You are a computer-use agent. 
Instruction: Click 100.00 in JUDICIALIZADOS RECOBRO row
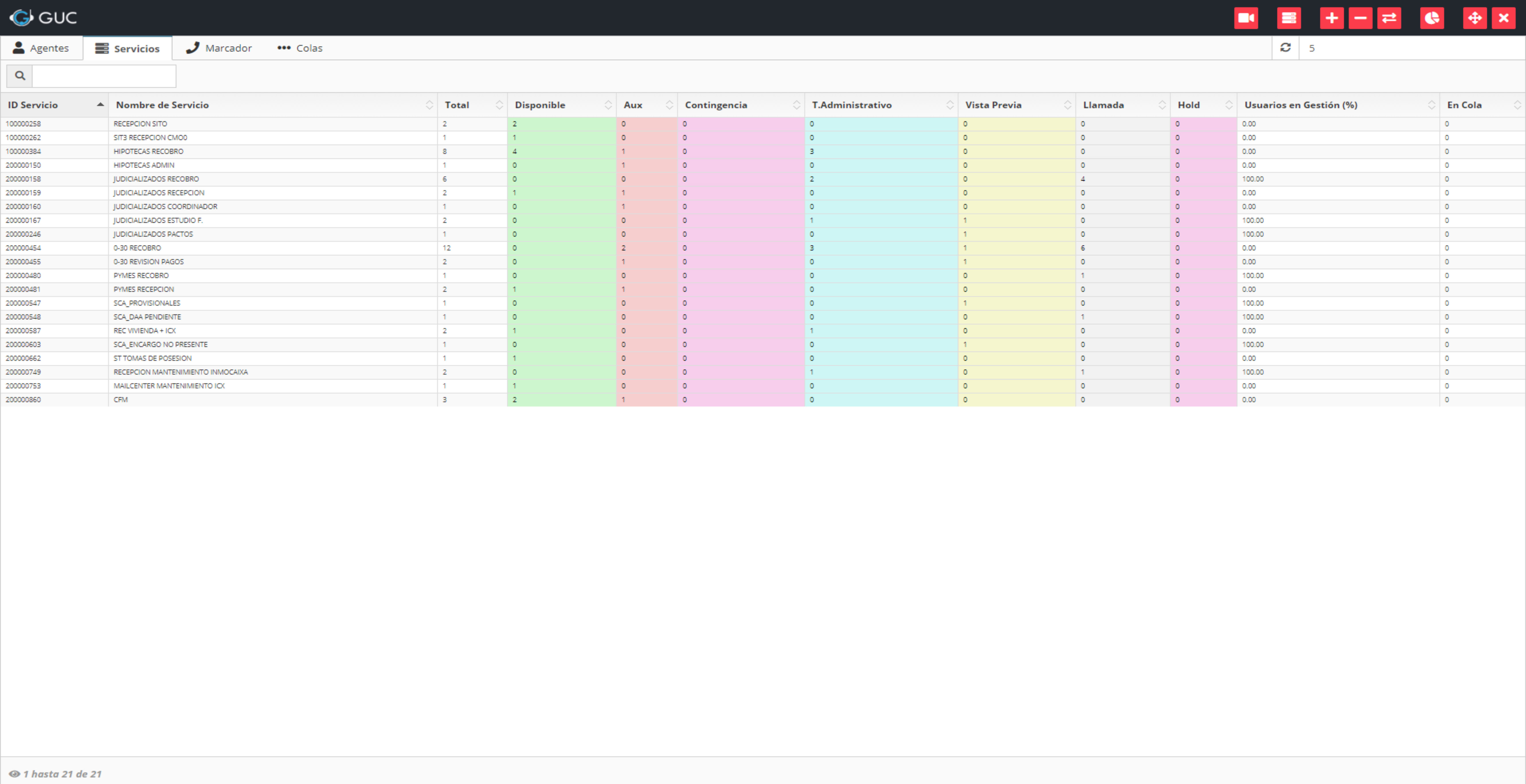pos(1253,179)
